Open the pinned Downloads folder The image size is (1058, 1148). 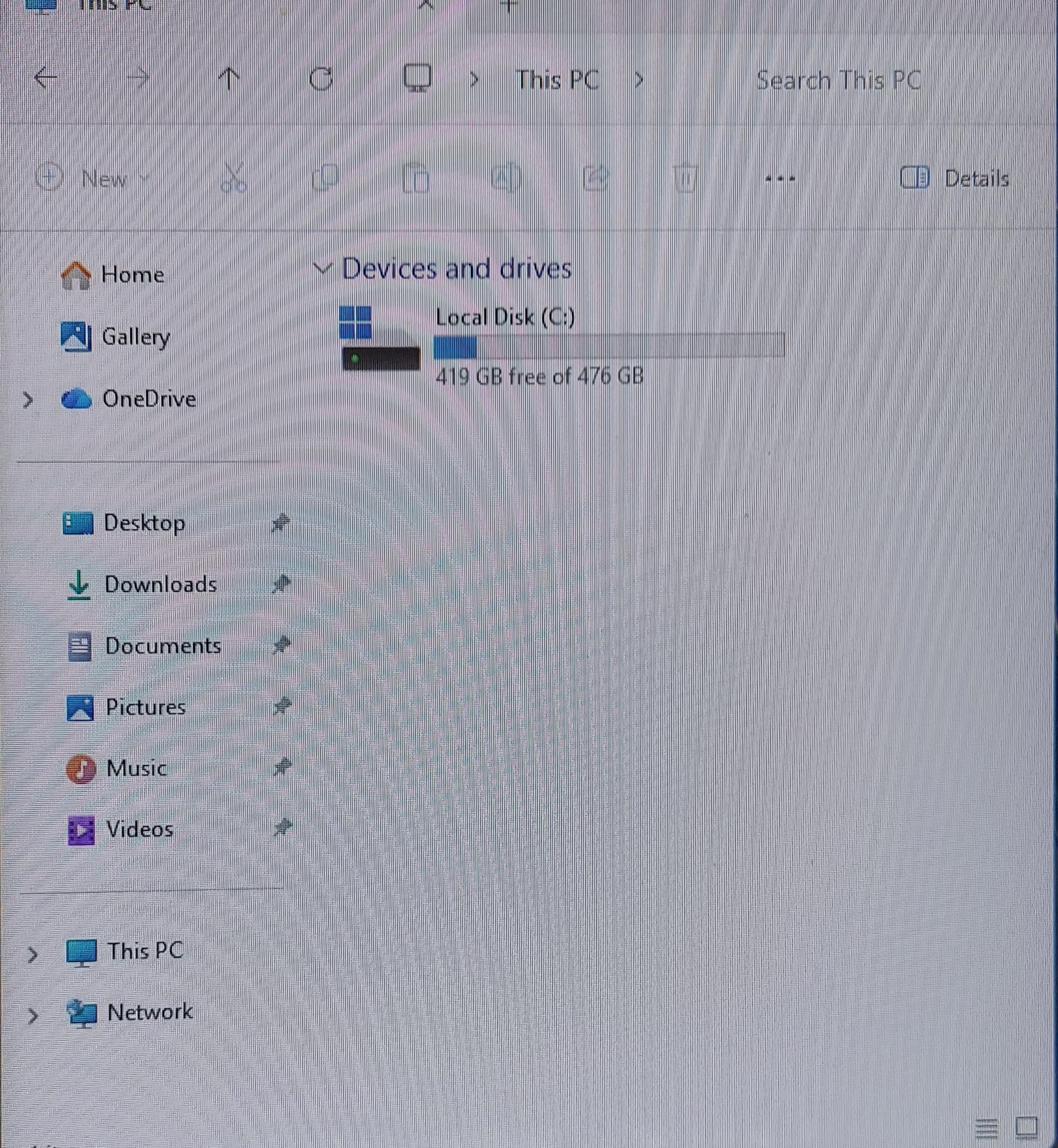click(142, 585)
